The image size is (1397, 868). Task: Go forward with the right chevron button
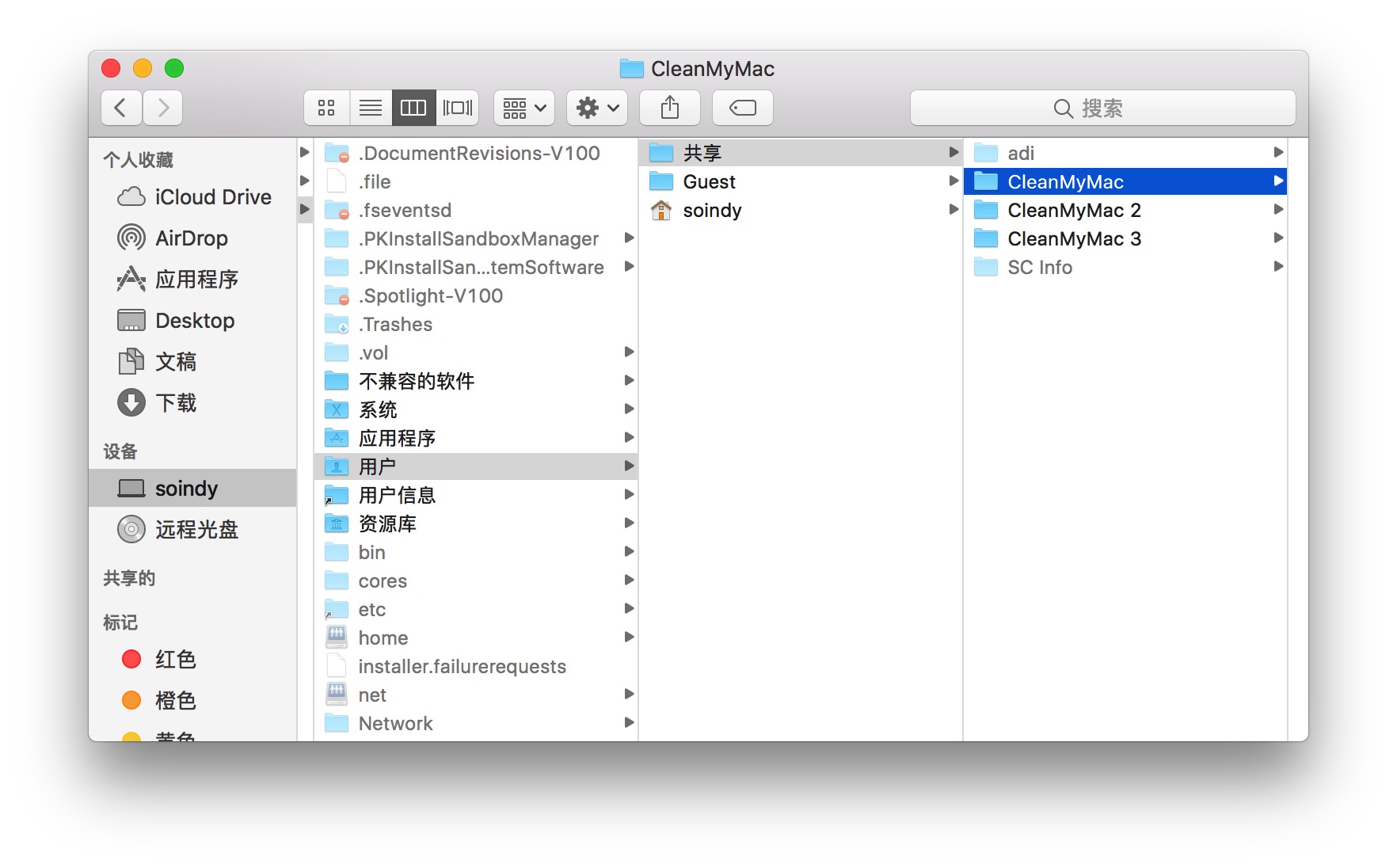coord(163,108)
